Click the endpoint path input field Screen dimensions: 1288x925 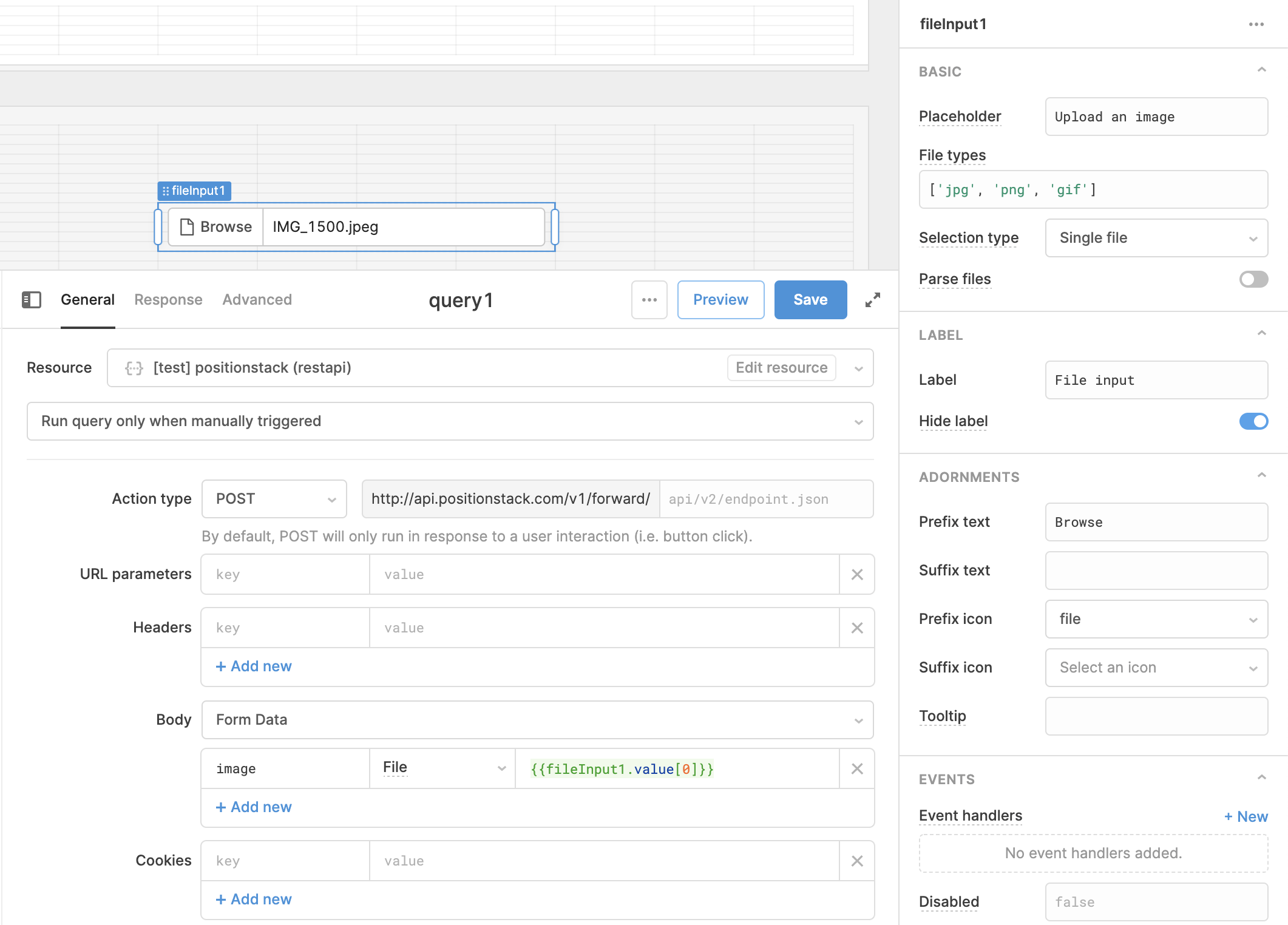coord(766,499)
